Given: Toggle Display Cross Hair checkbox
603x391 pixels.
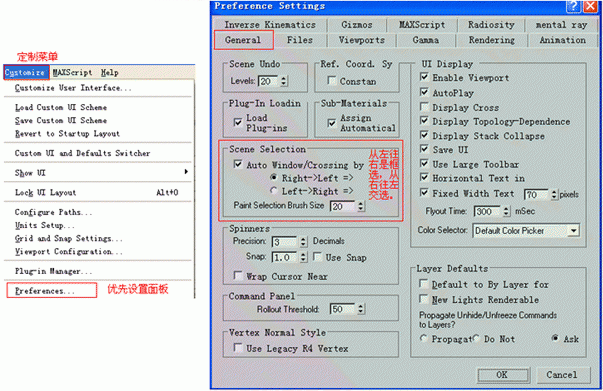Looking at the screenshot, I should (424, 107).
